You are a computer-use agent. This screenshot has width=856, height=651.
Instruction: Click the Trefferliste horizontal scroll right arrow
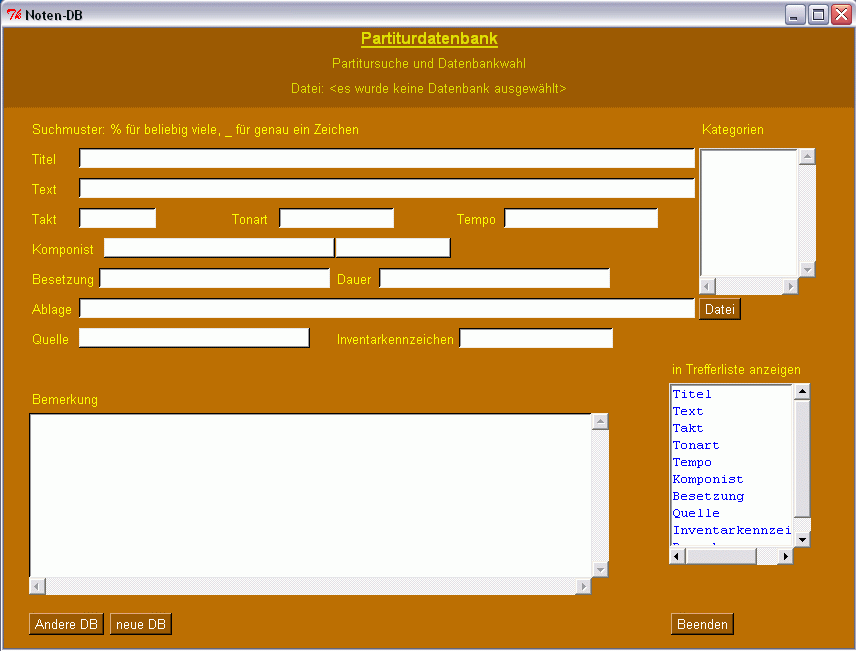click(x=786, y=556)
